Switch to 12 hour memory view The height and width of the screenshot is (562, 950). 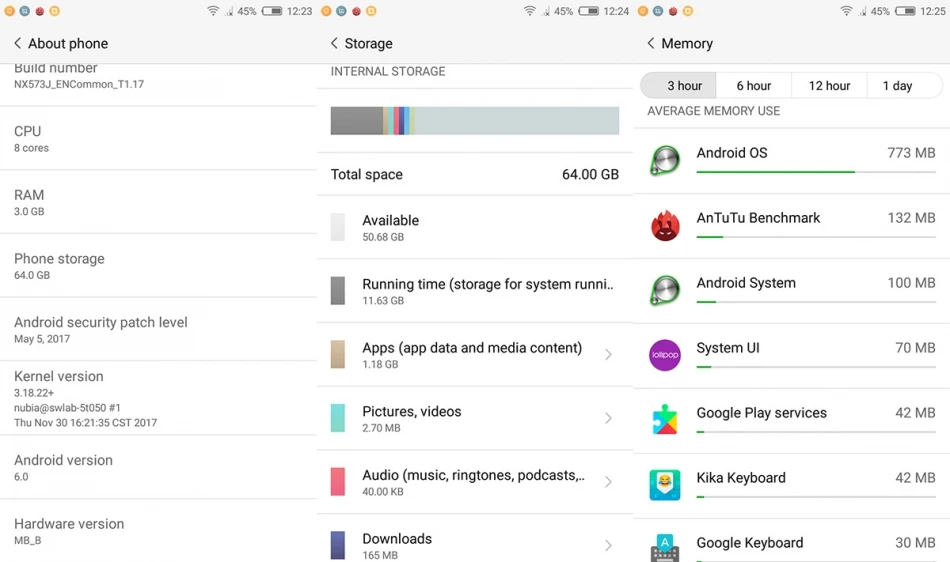point(829,85)
